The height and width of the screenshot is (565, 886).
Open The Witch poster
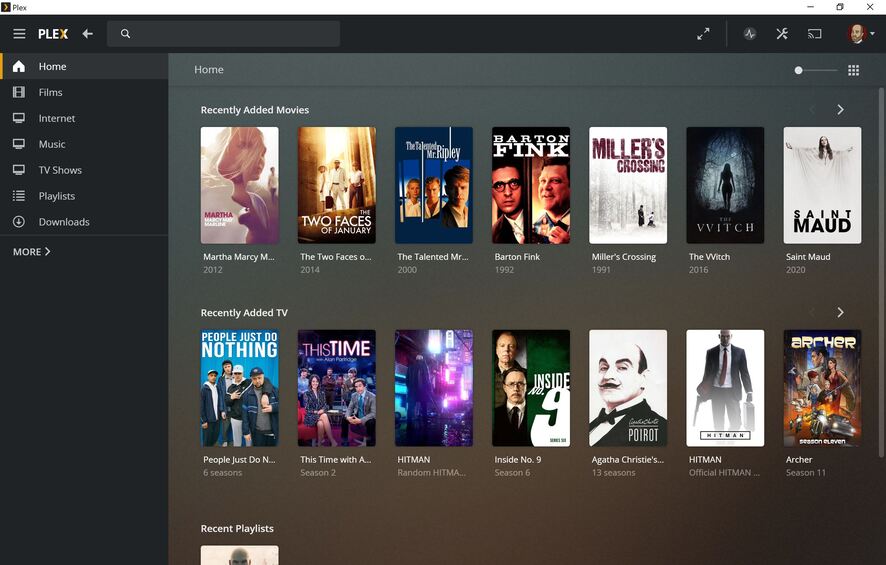pos(726,185)
